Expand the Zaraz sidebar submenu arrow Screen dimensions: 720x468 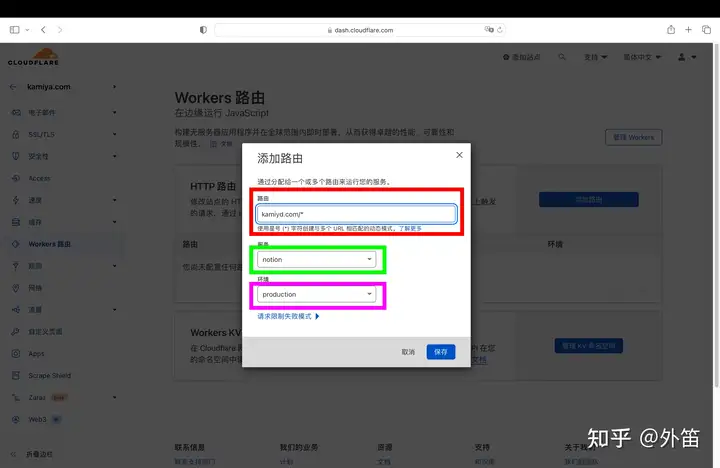[114, 397]
